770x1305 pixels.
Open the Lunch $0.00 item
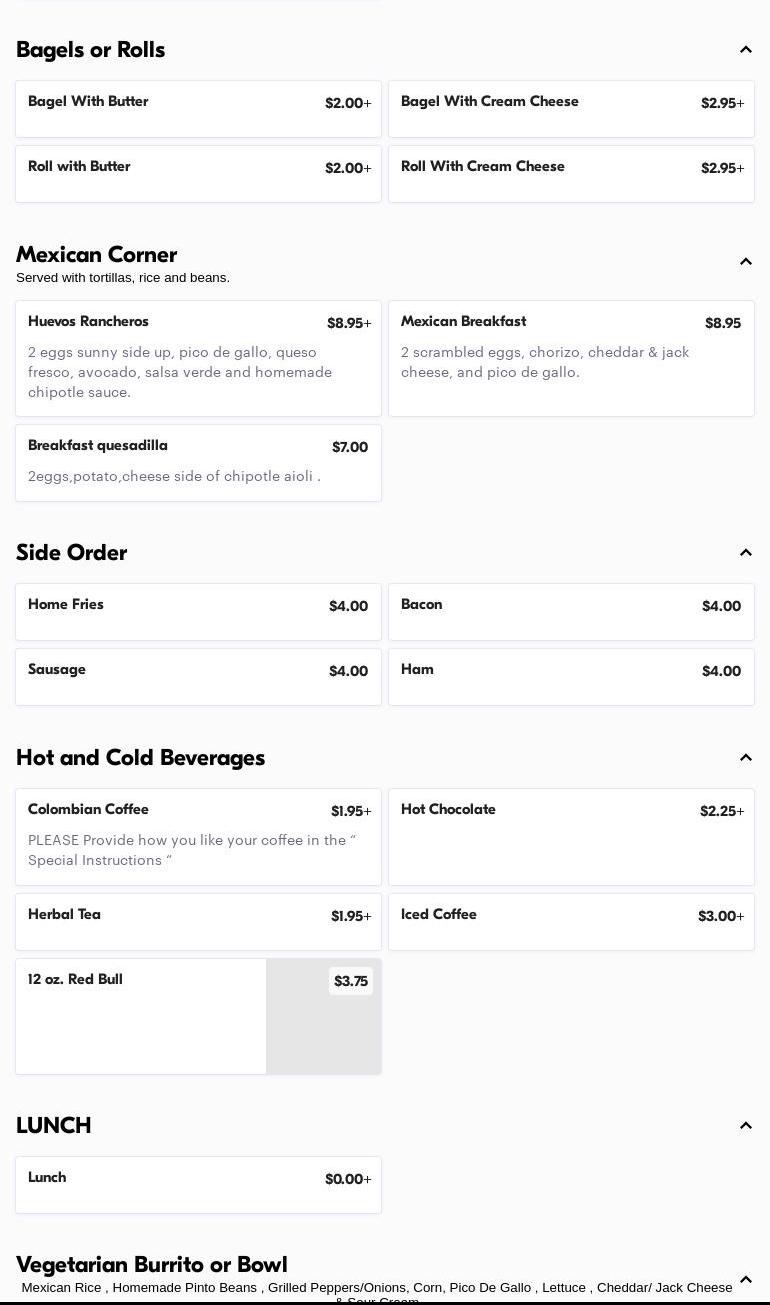[198, 1185]
